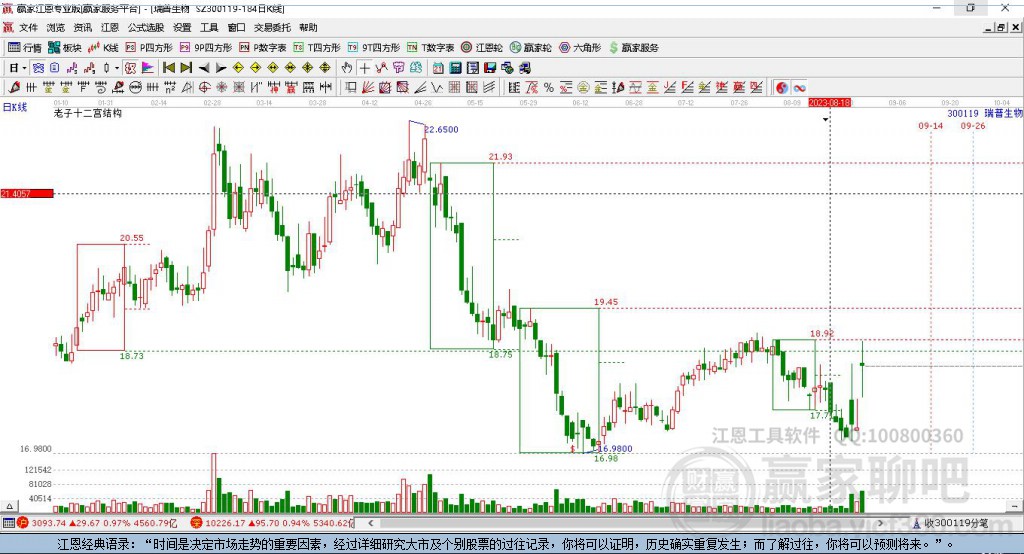Toggle the crosshair cursor tool
The image size is (1024, 554).
364,68
